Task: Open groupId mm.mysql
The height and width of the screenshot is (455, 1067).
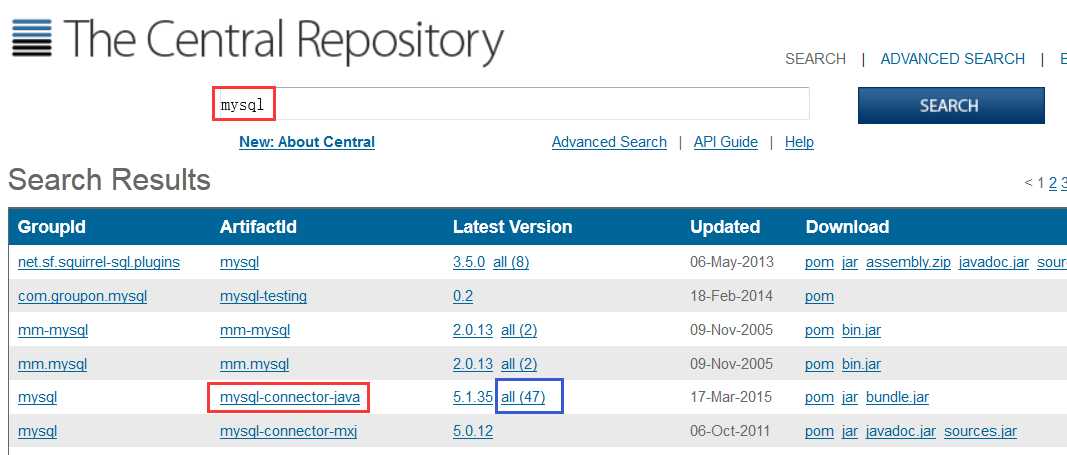Action: point(52,364)
